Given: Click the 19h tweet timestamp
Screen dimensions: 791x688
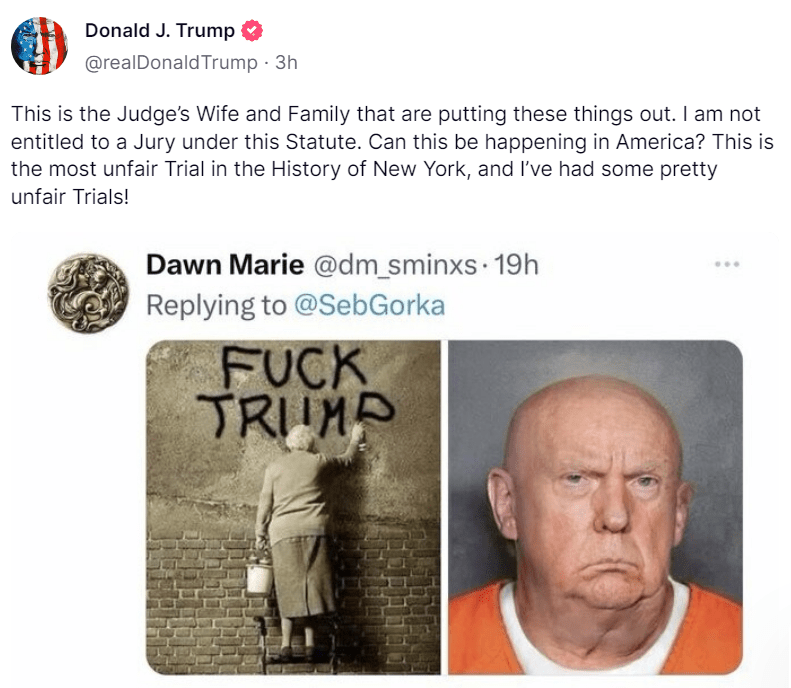Looking at the screenshot, I should pos(516,265).
